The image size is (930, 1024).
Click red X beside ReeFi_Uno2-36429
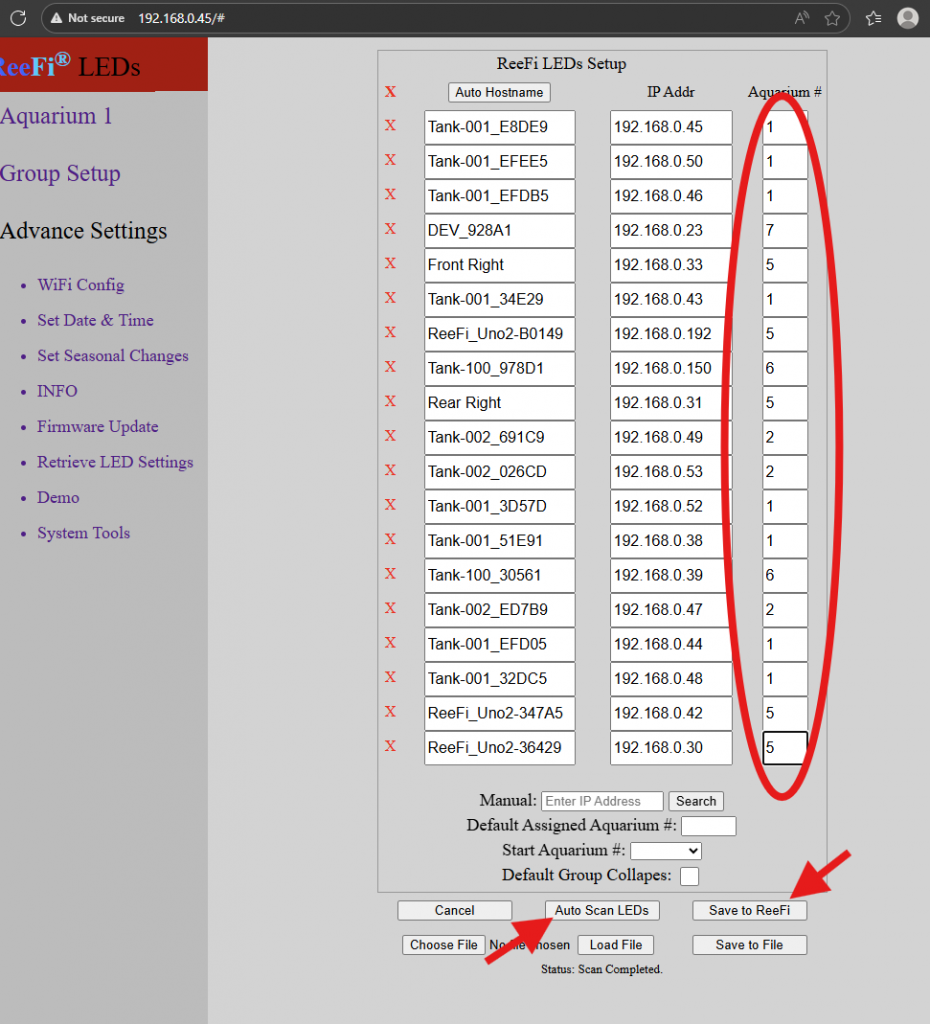391,746
